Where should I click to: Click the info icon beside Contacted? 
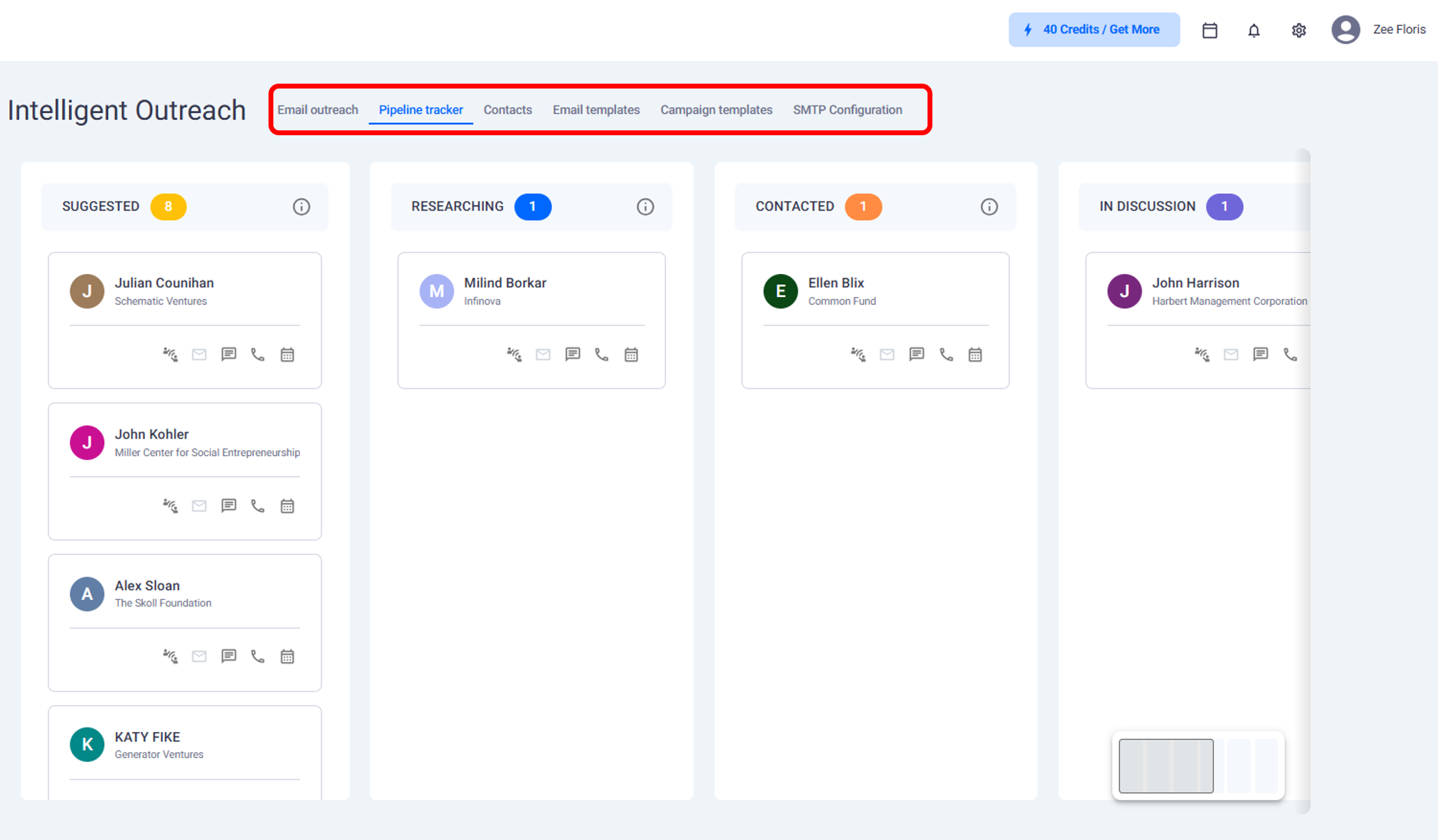point(989,207)
